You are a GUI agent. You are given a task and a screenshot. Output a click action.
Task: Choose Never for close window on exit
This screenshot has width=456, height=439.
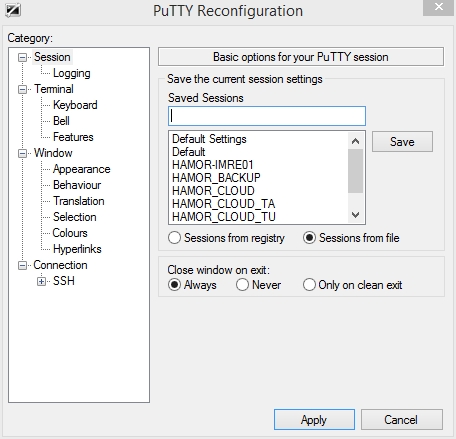[x=242, y=285]
